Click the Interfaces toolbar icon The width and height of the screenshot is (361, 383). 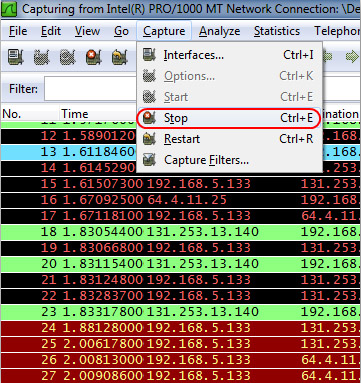(15, 57)
